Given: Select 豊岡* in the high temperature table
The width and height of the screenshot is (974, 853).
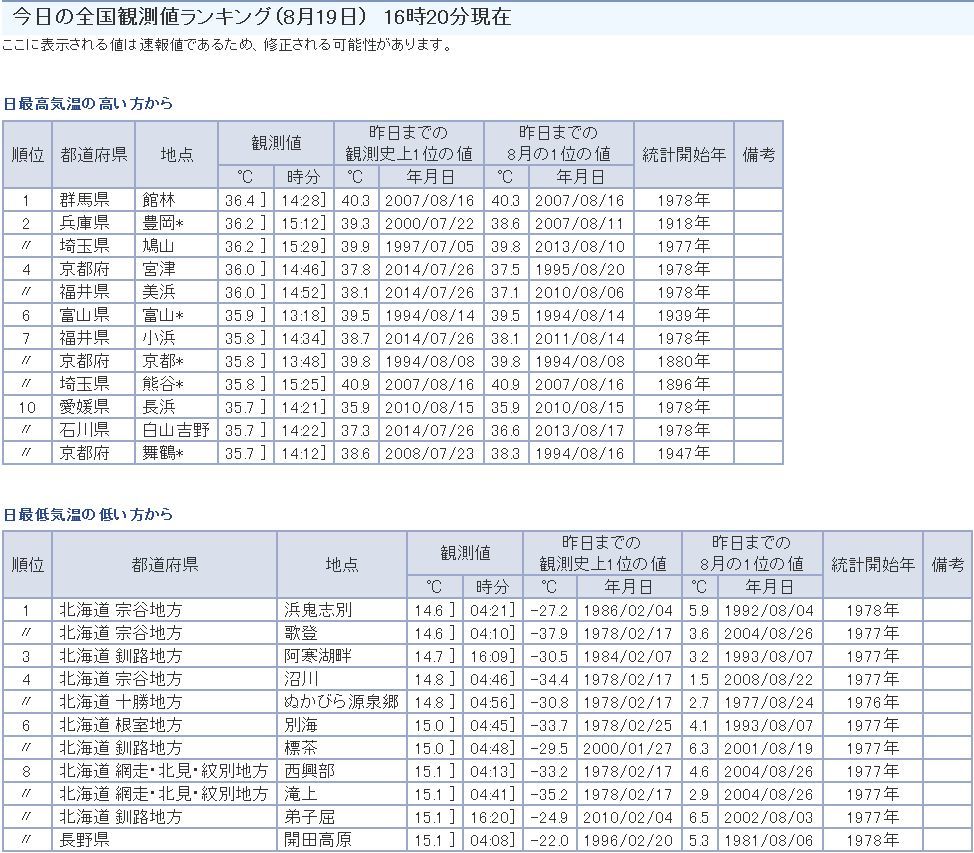Looking at the screenshot, I should [x=163, y=223].
